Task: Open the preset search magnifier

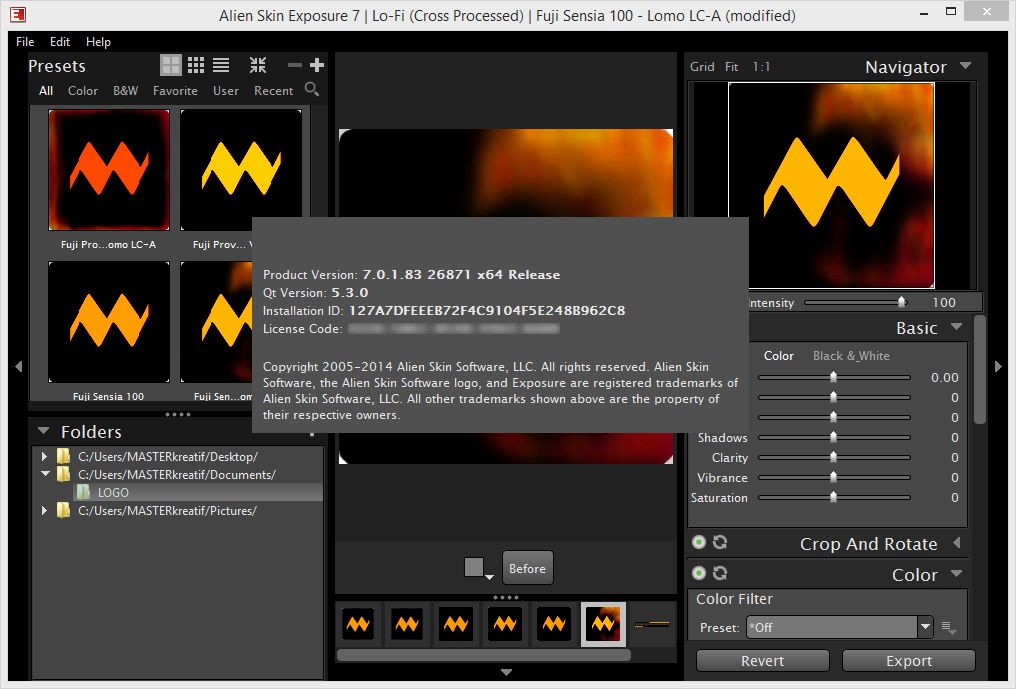Action: (x=312, y=89)
